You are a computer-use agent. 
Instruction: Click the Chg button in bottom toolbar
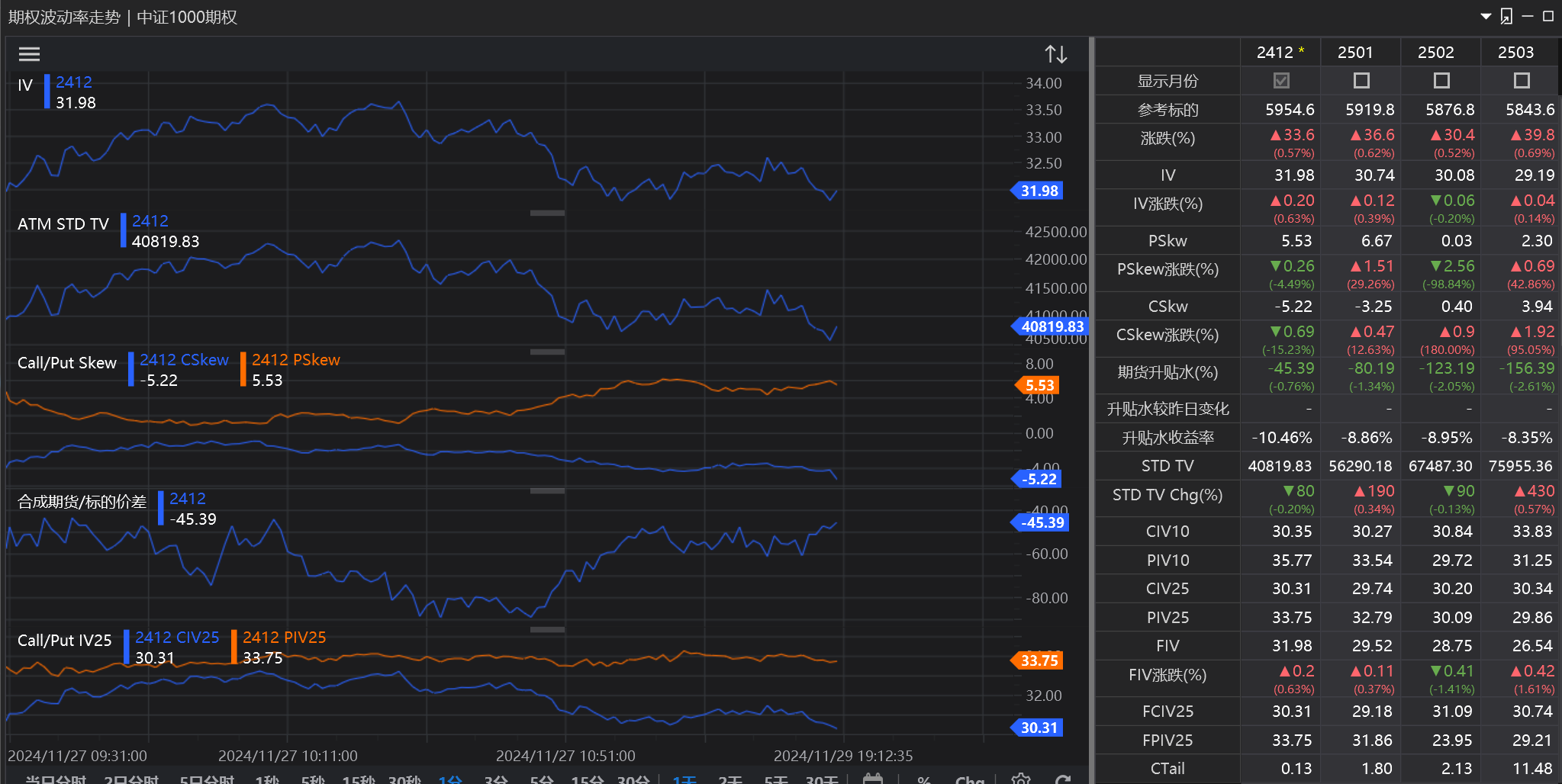[969, 779]
